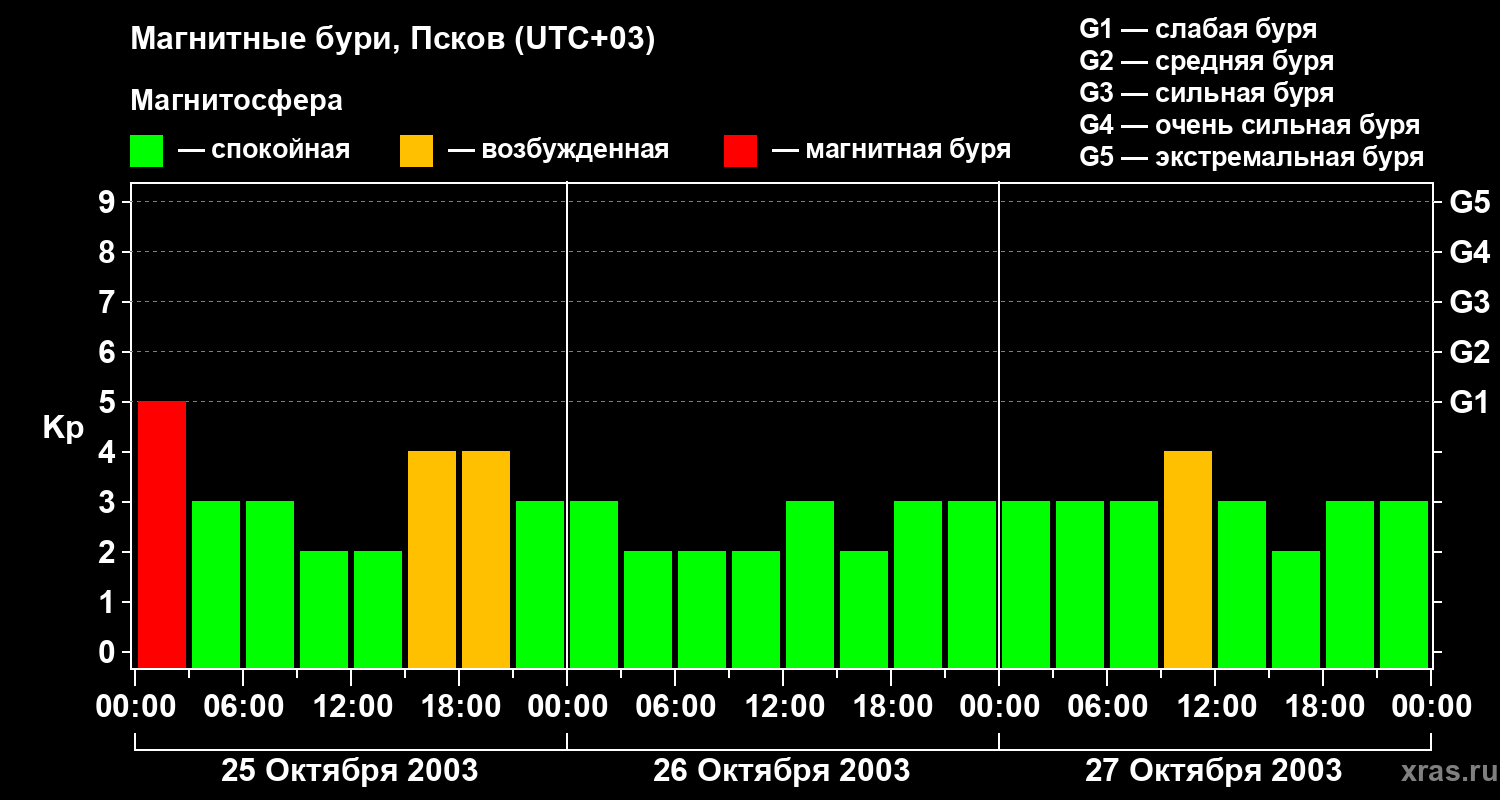Screen dimensions: 1500x800
Task: Click the 12:00–15:00 green bar on 26 October
Action: tap(810, 585)
